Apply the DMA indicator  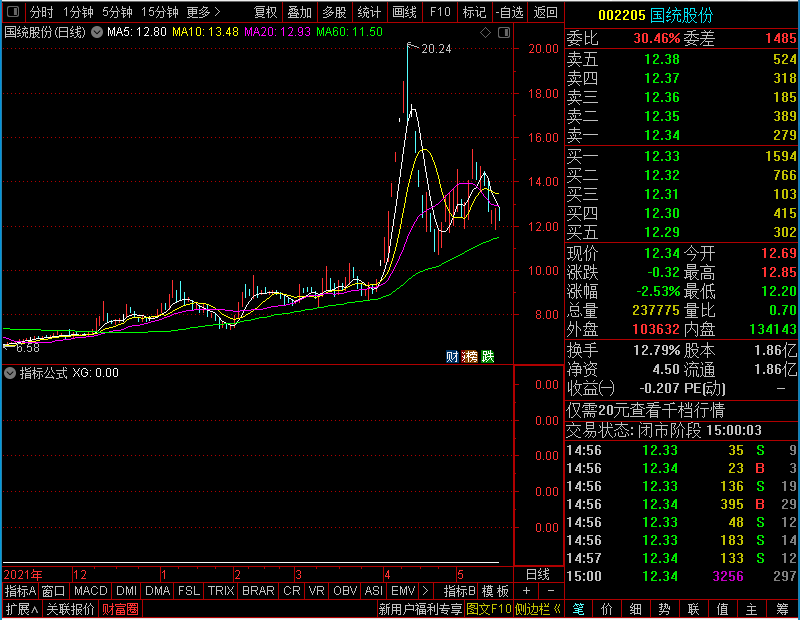(x=157, y=591)
